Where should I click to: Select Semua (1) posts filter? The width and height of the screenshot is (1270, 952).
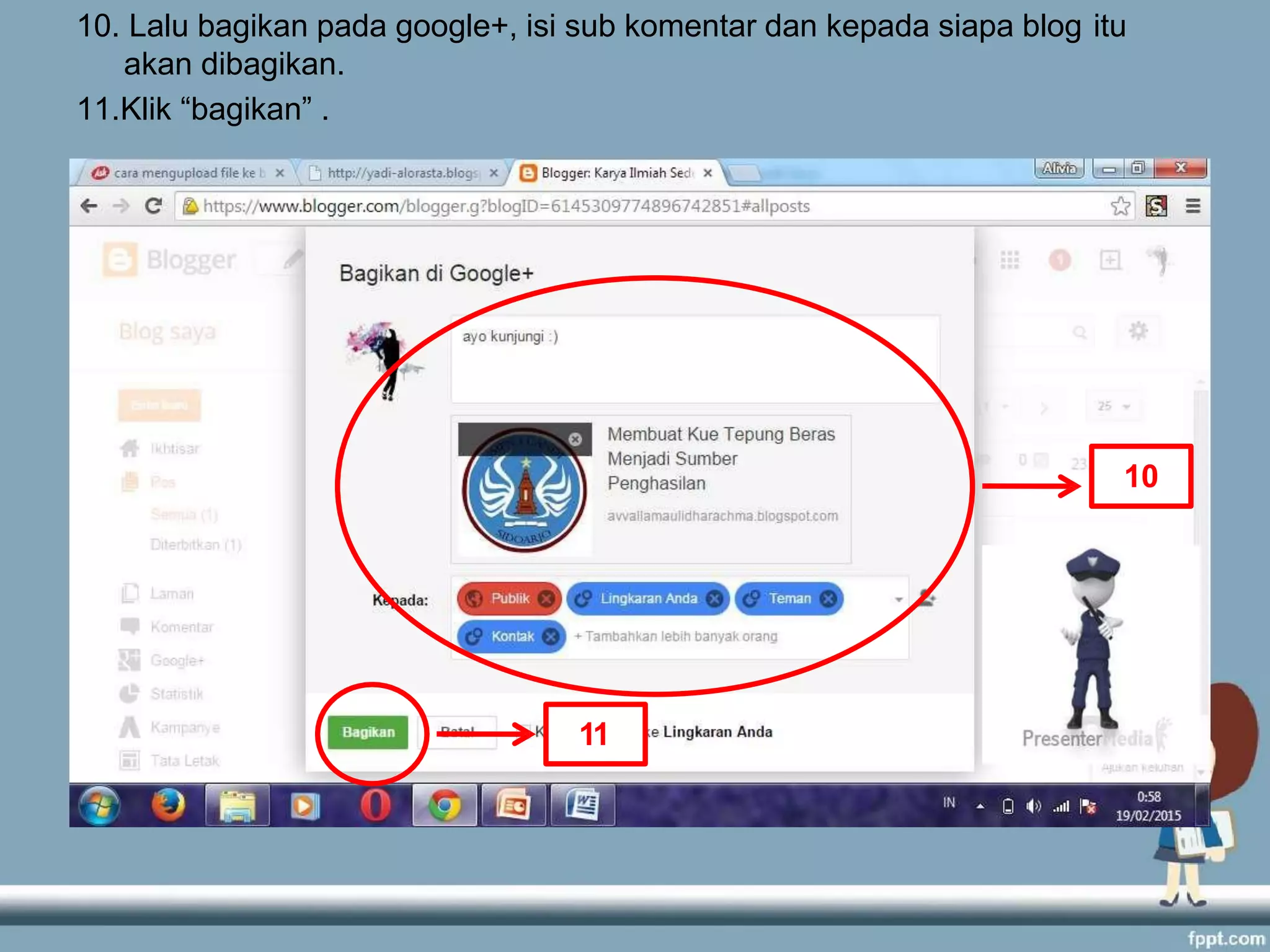click(184, 514)
